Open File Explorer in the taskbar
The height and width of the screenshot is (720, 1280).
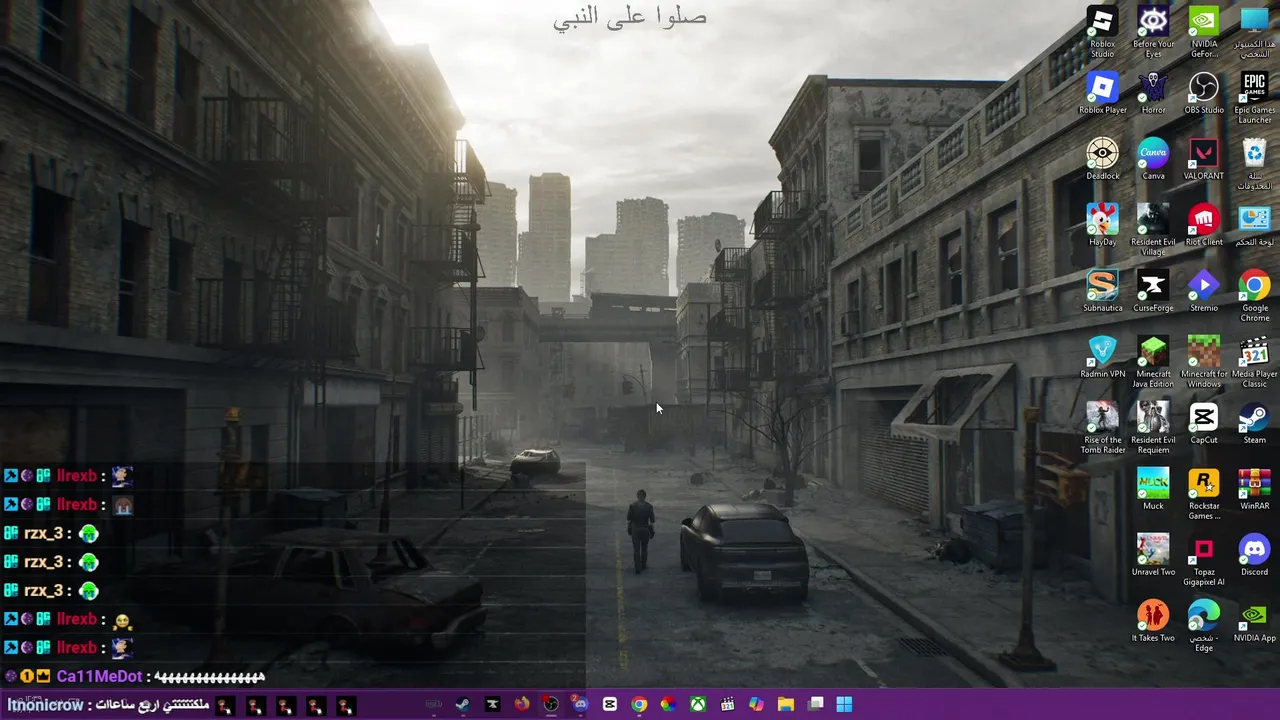(785, 704)
